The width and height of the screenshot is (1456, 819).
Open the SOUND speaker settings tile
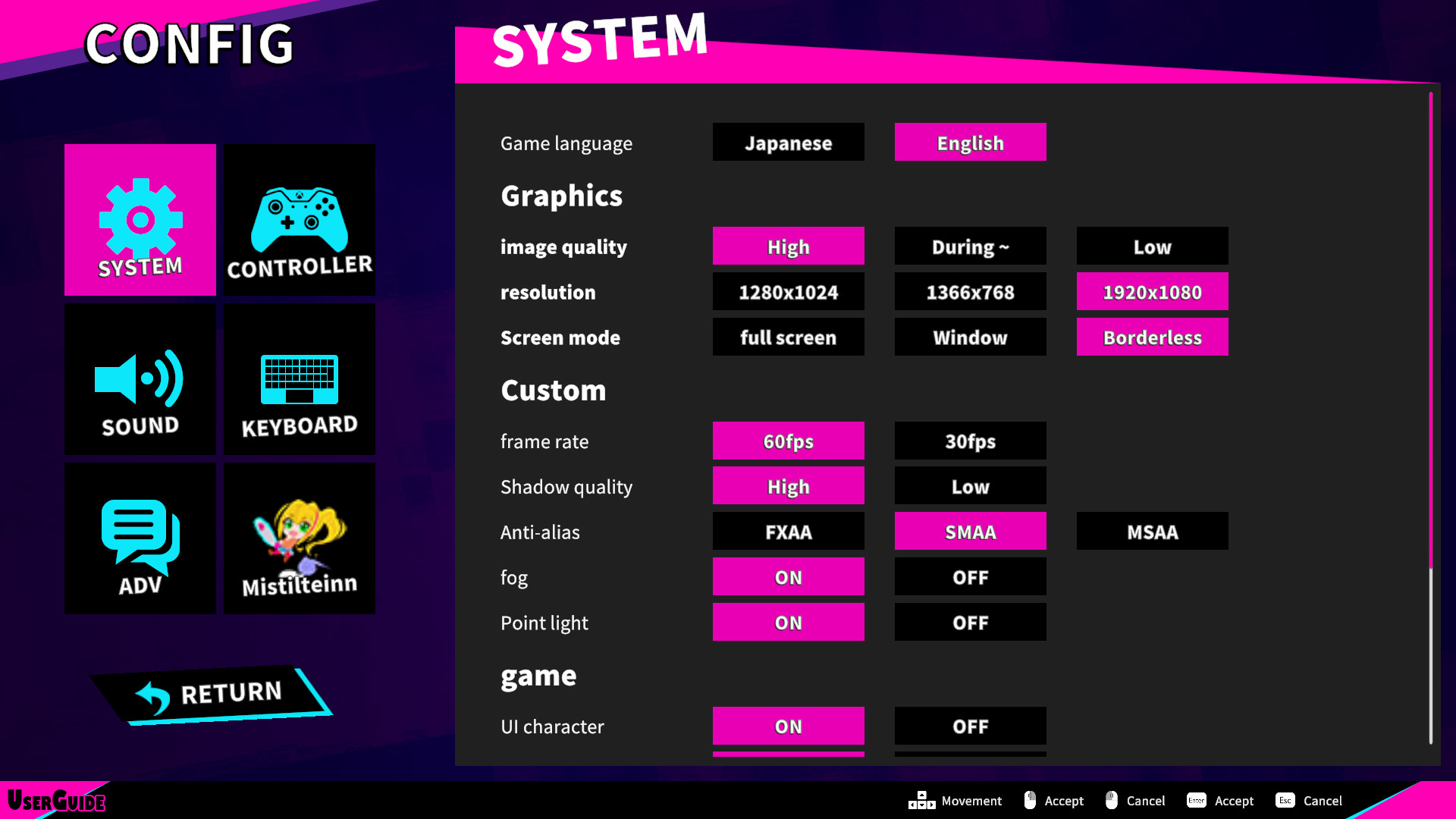tap(140, 379)
